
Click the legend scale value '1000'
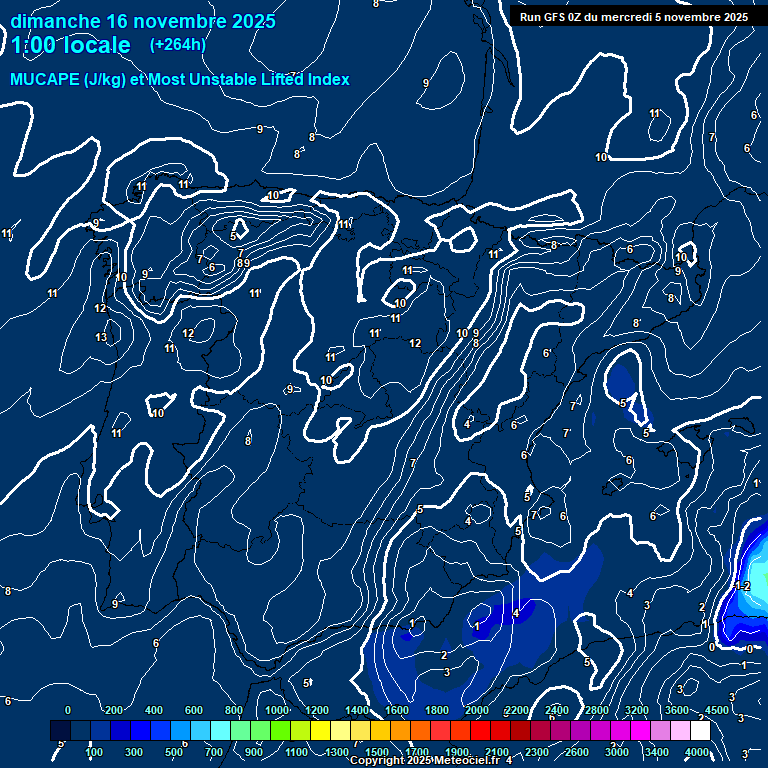(x=277, y=710)
